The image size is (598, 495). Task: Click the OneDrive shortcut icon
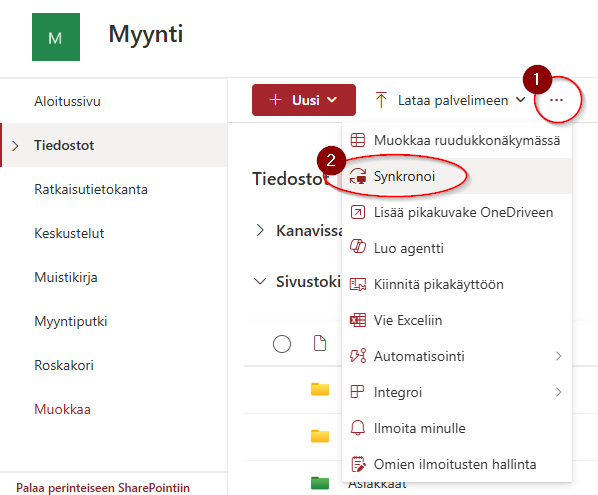click(358, 212)
